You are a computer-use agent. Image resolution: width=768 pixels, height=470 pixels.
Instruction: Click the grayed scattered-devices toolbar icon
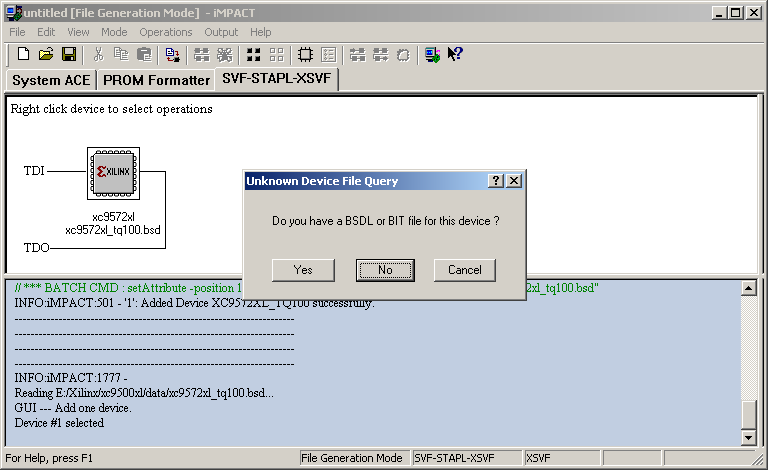(x=224, y=54)
